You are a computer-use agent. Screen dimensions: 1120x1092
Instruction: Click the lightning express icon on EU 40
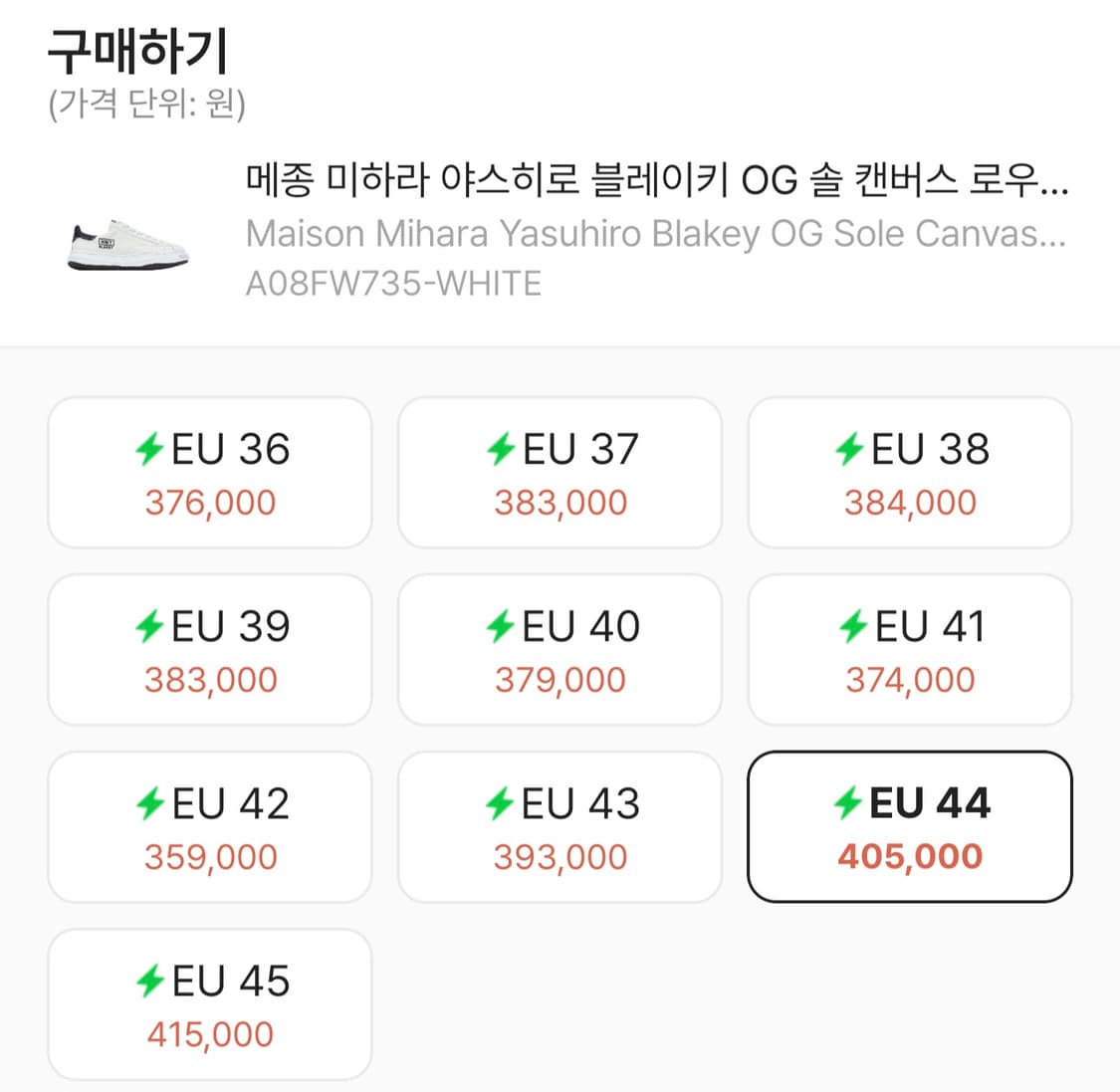(x=501, y=625)
